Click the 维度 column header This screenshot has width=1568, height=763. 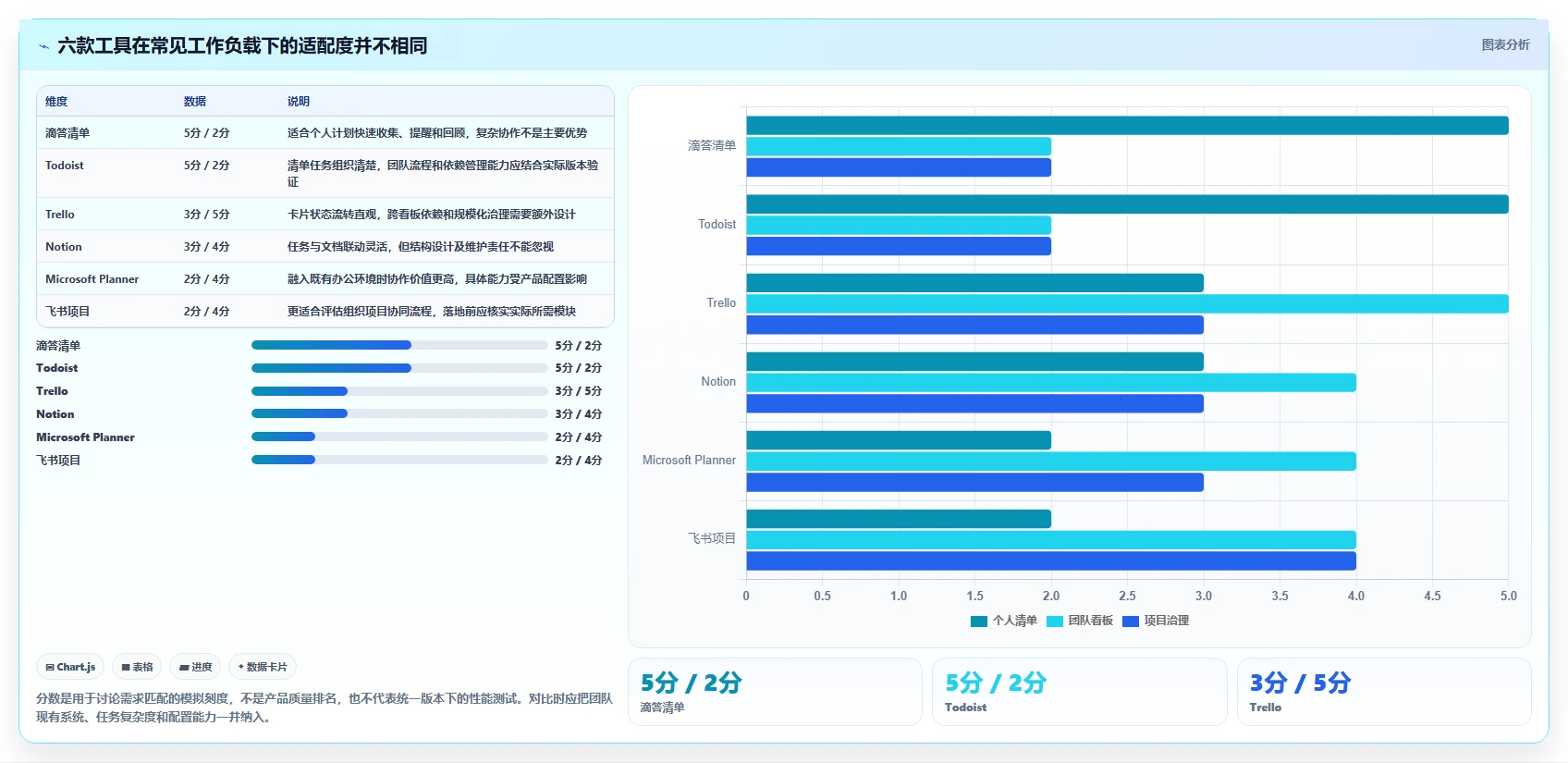[x=56, y=102]
